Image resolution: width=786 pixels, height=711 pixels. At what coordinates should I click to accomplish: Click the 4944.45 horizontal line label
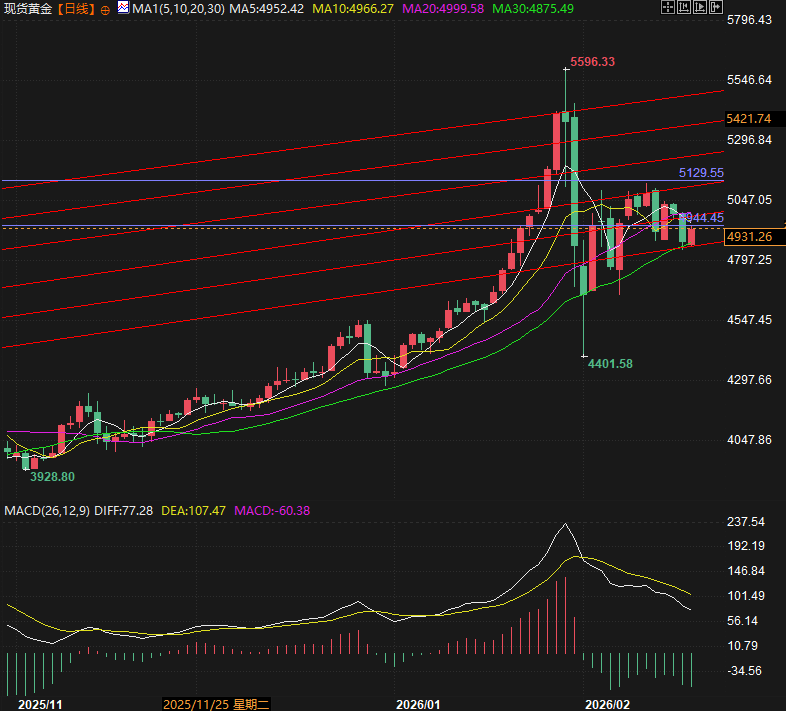click(703, 218)
